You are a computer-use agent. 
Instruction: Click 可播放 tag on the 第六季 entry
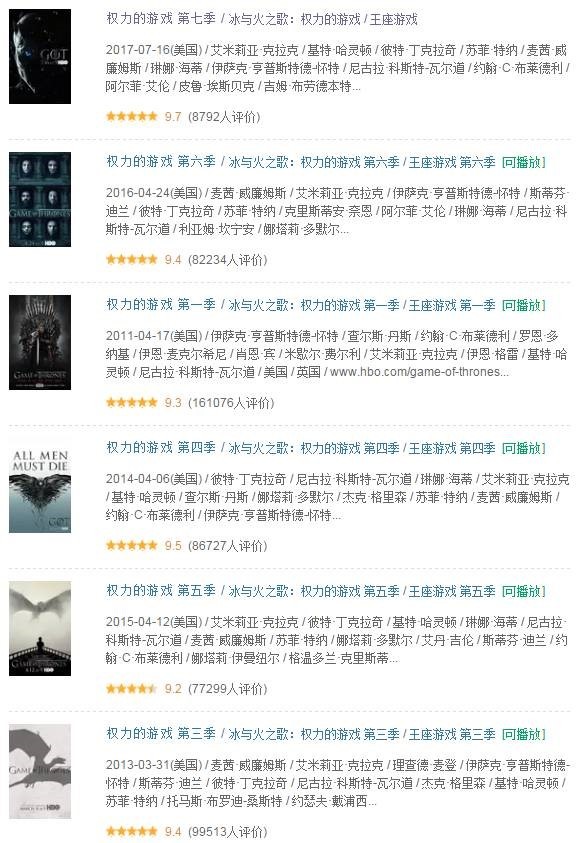click(x=524, y=162)
